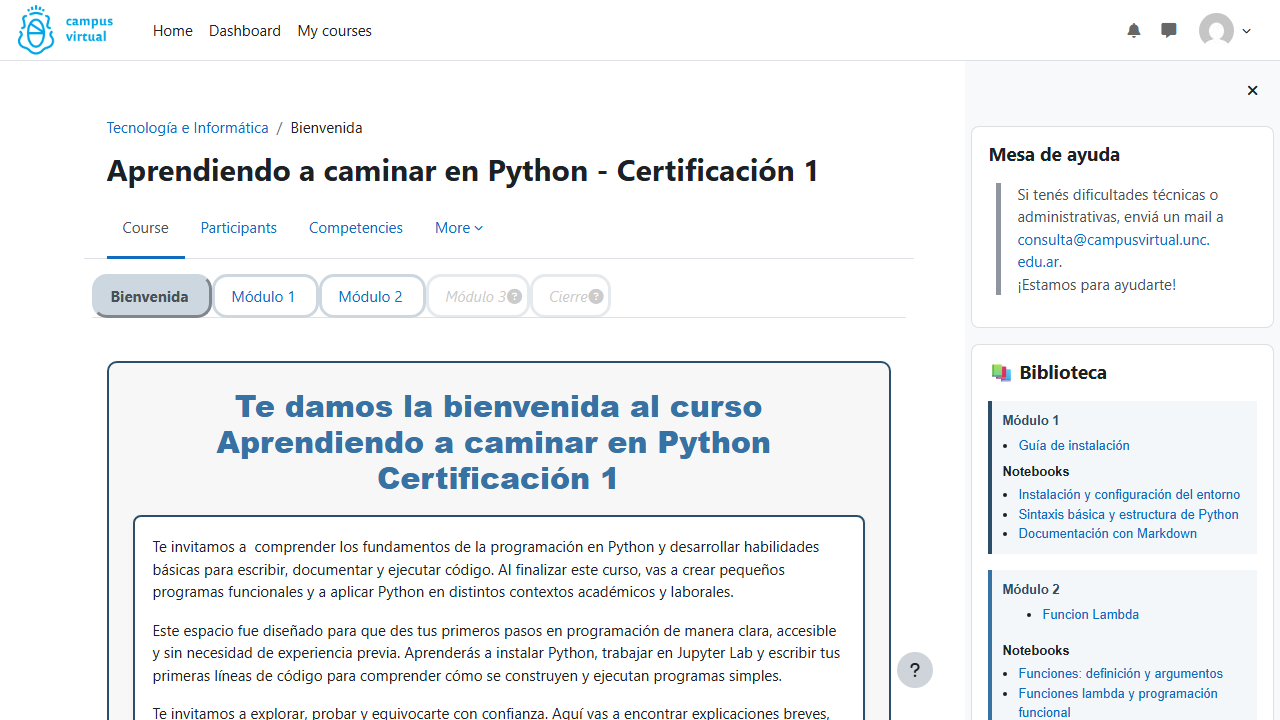The height and width of the screenshot is (720, 1280).
Task: Switch to the Participants tab
Action: coord(239,228)
